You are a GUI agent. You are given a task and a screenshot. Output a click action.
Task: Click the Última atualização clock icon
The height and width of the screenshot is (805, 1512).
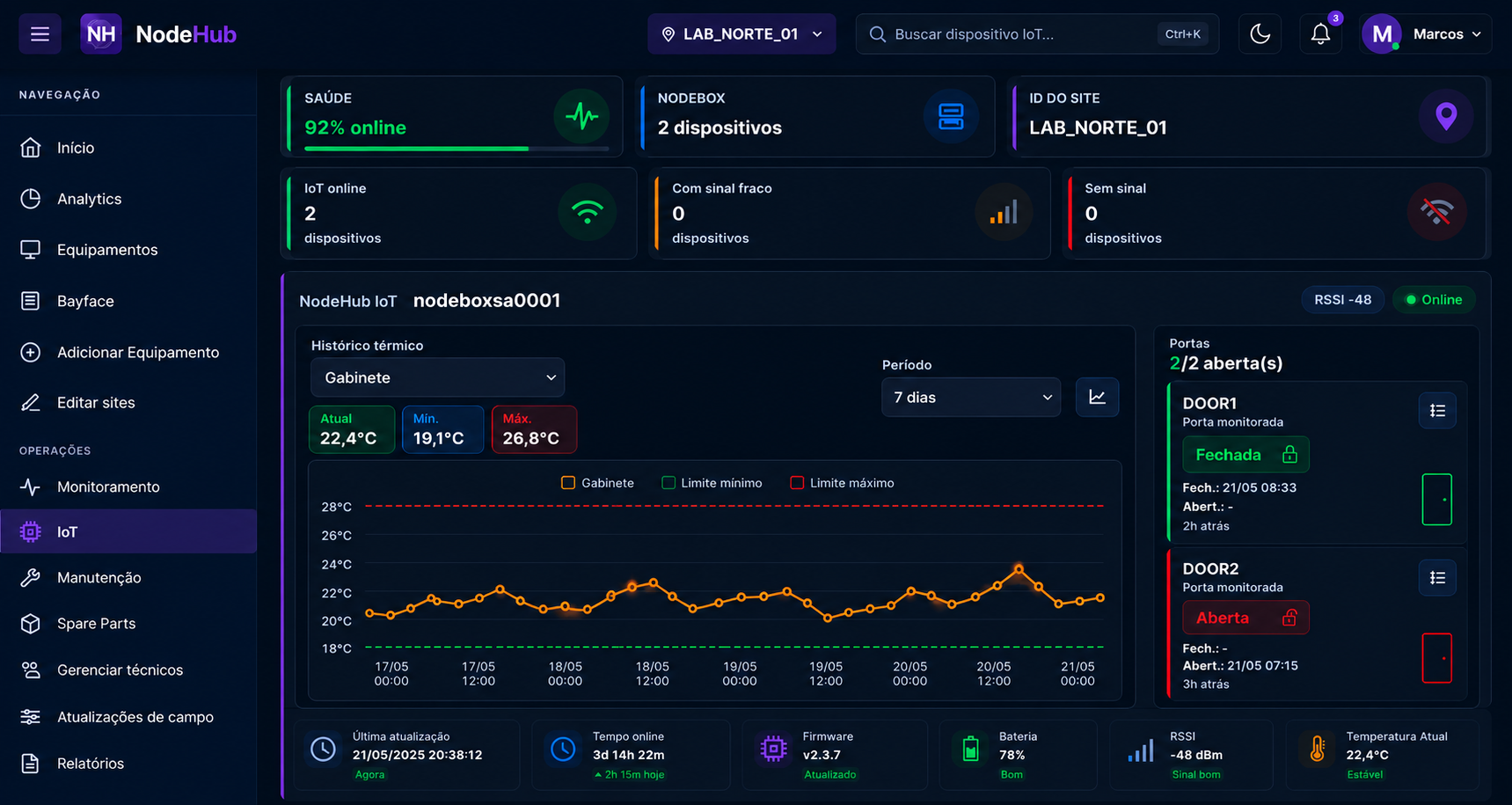pos(323,749)
